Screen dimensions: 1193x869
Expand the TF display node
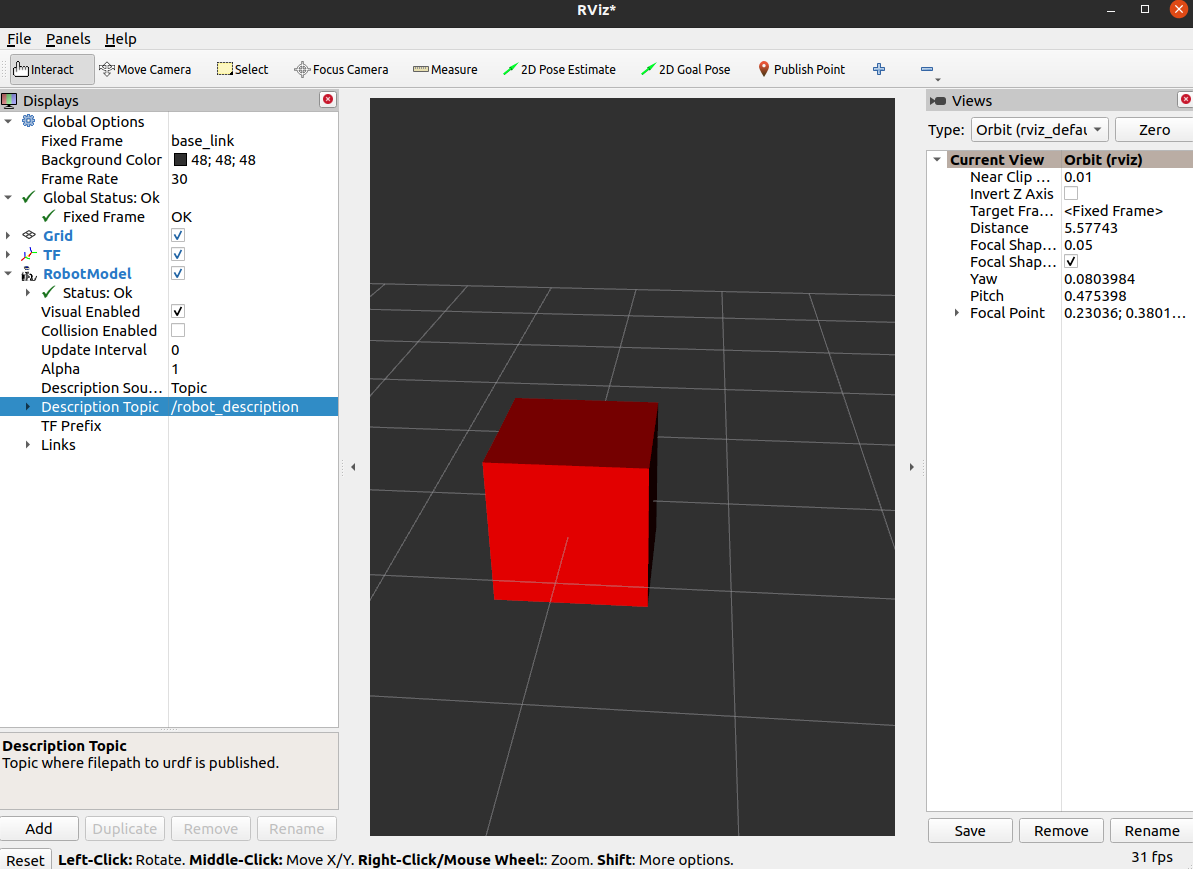coord(8,254)
